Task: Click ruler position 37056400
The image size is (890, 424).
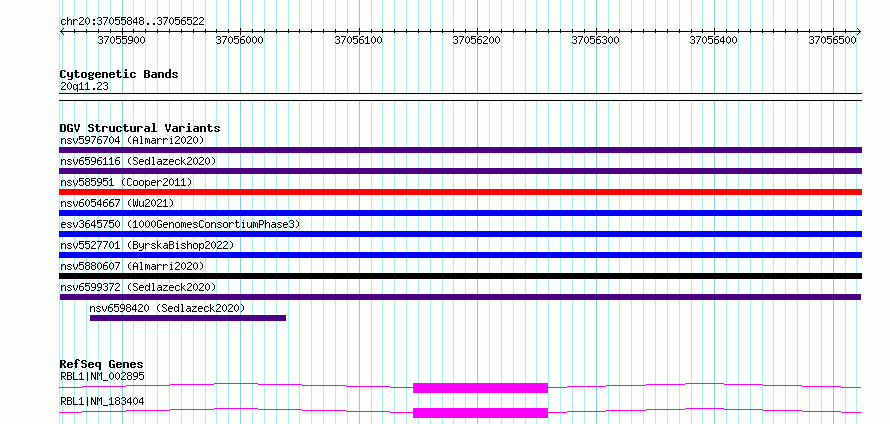Action: [x=714, y=40]
